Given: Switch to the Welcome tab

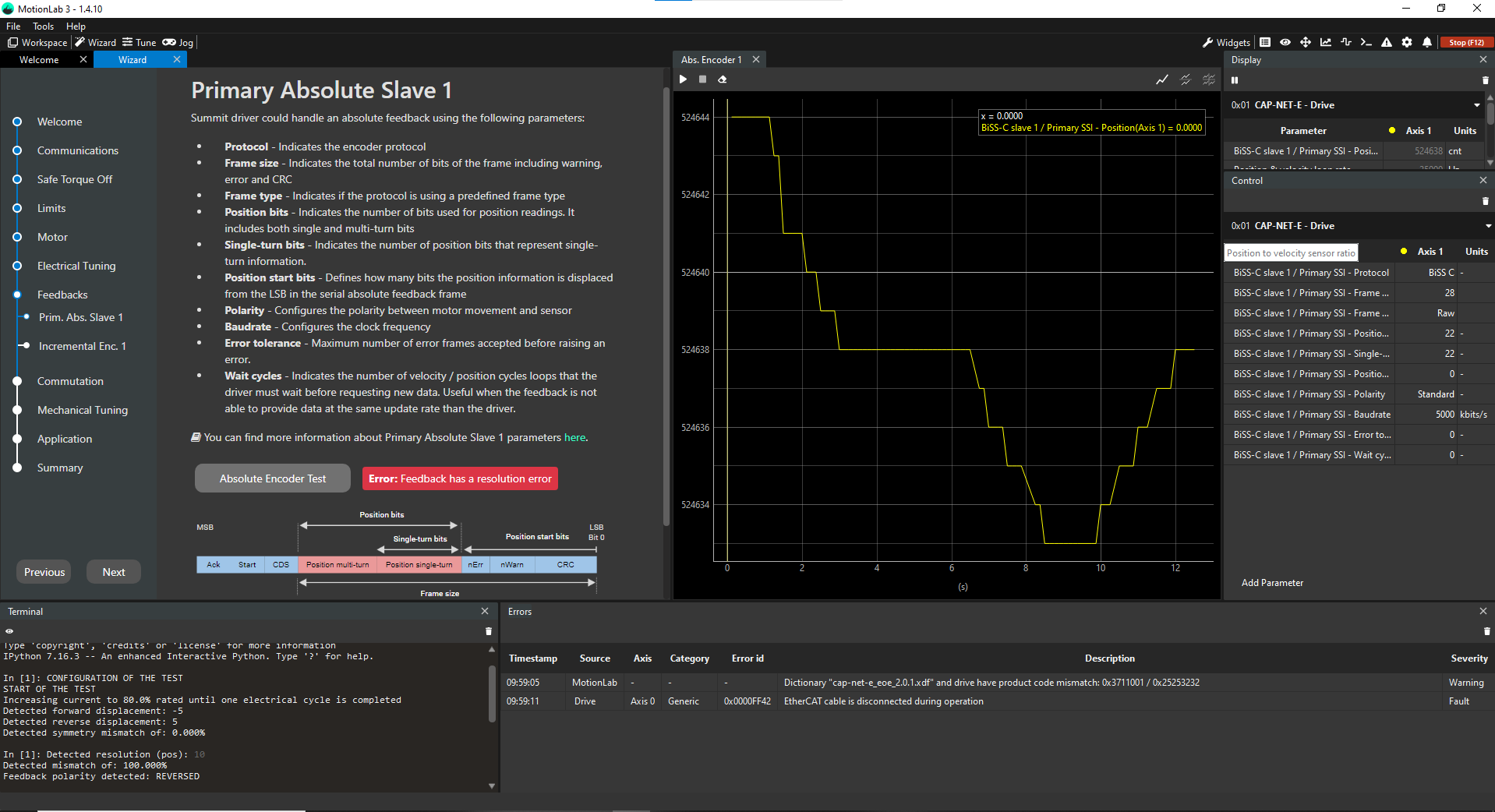Looking at the screenshot, I should pos(39,60).
